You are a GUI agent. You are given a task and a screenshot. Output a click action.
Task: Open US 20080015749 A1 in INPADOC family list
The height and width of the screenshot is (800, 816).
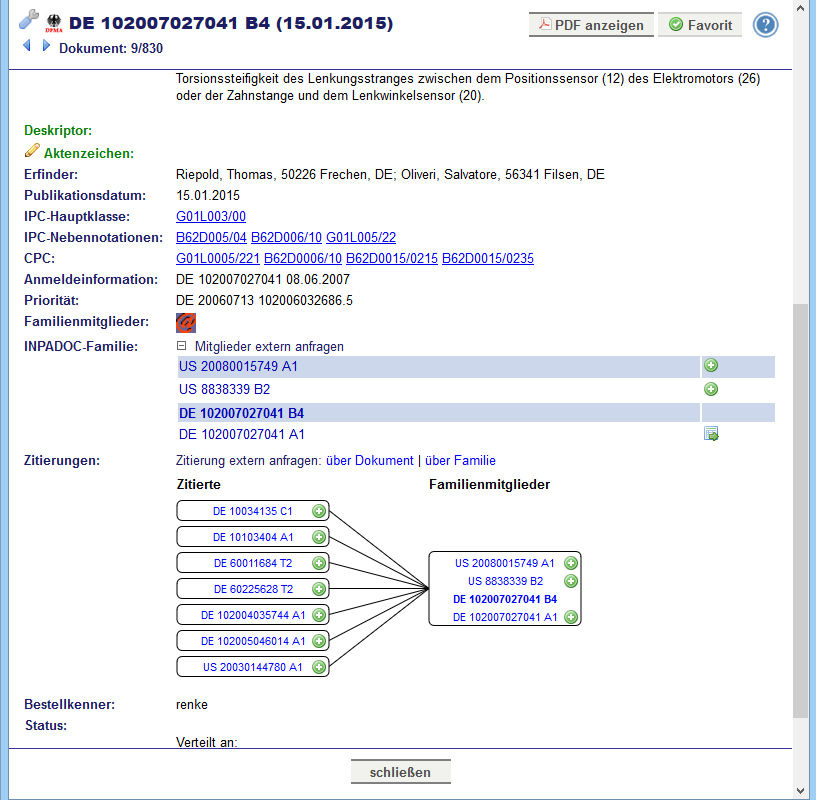(x=238, y=366)
